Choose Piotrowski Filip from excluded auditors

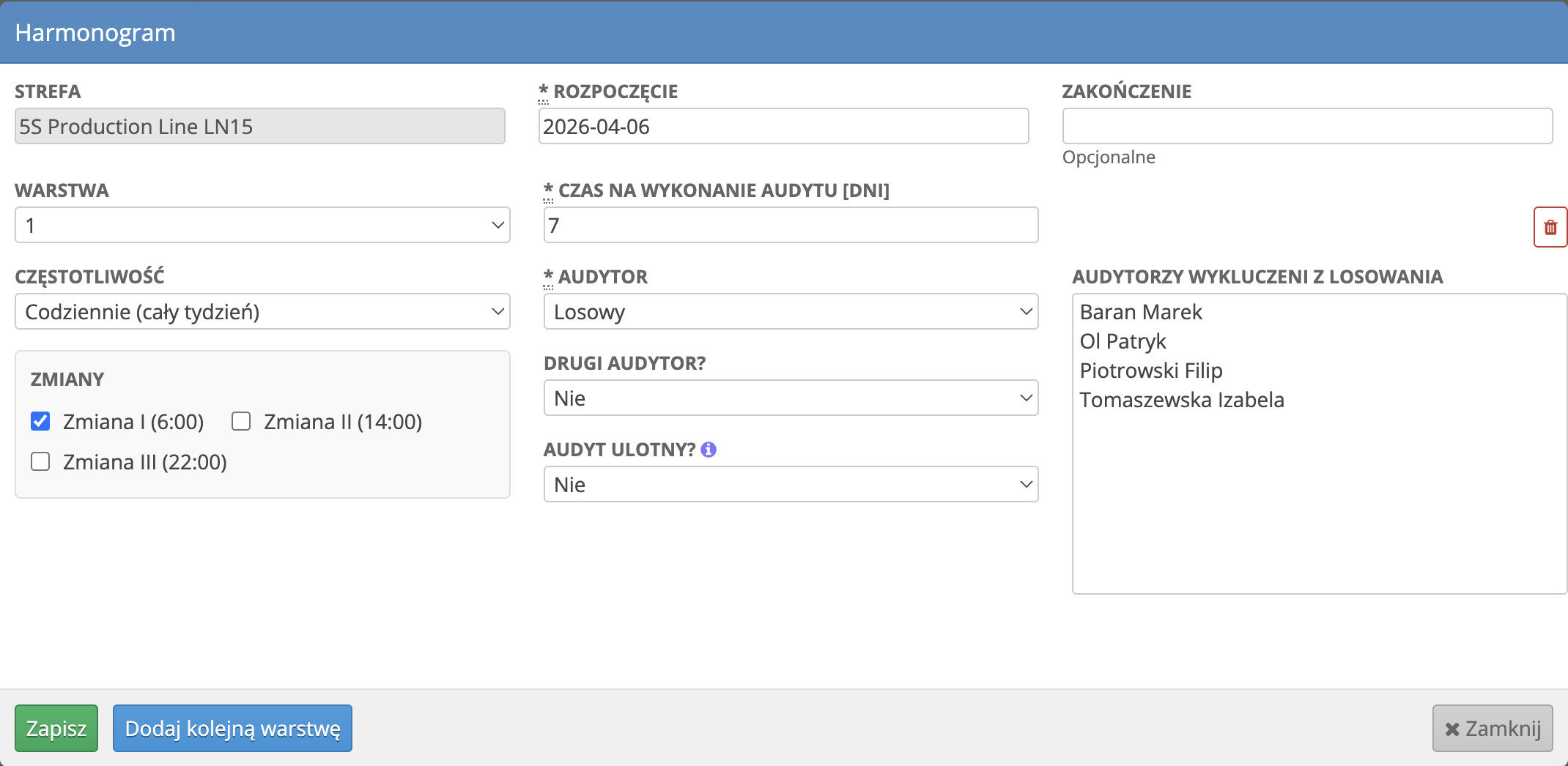pyautogui.click(x=1150, y=371)
